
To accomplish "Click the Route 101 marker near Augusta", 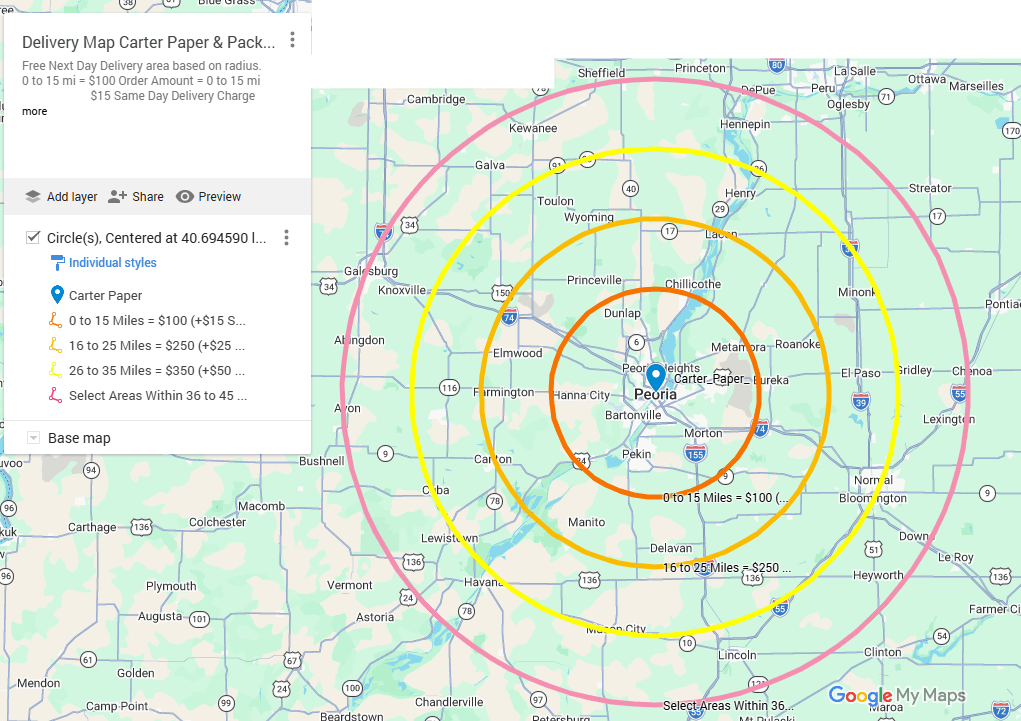I will point(199,619).
